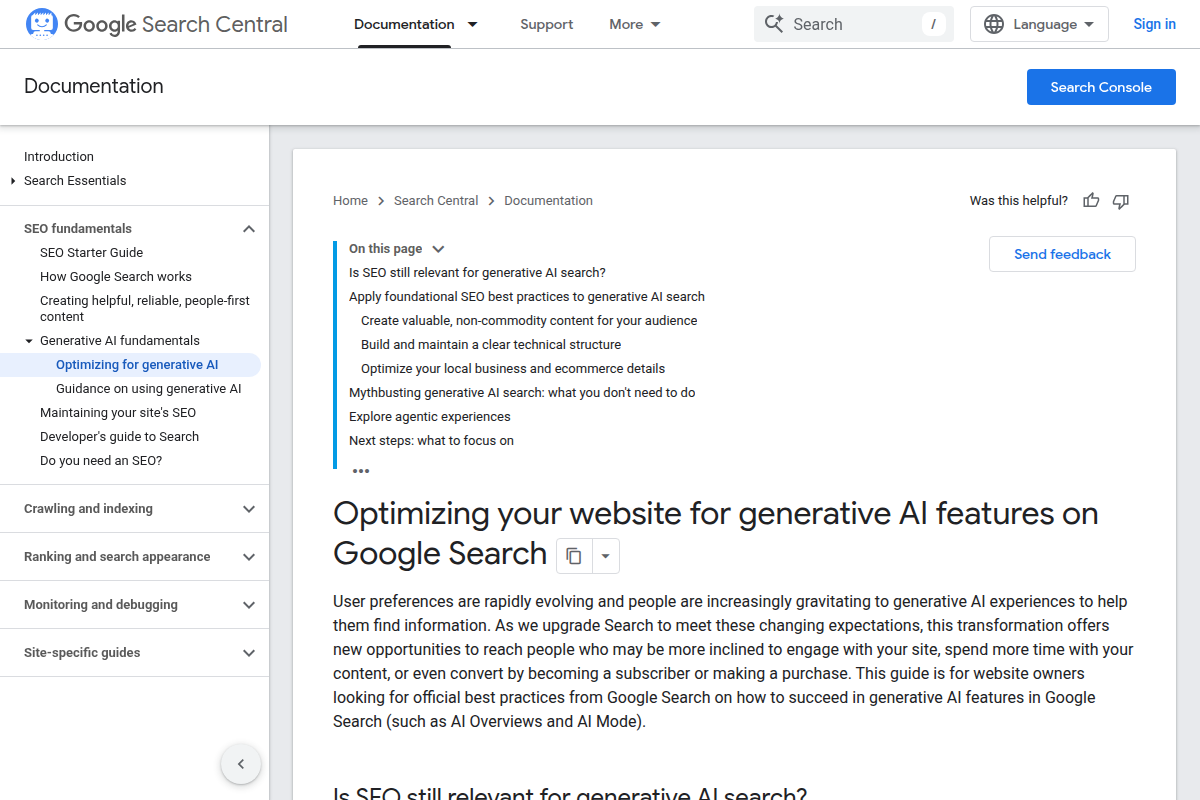Go to Documentation breadcrumb
The height and width of the screenshot is (800, 1200).
point(548,201)
